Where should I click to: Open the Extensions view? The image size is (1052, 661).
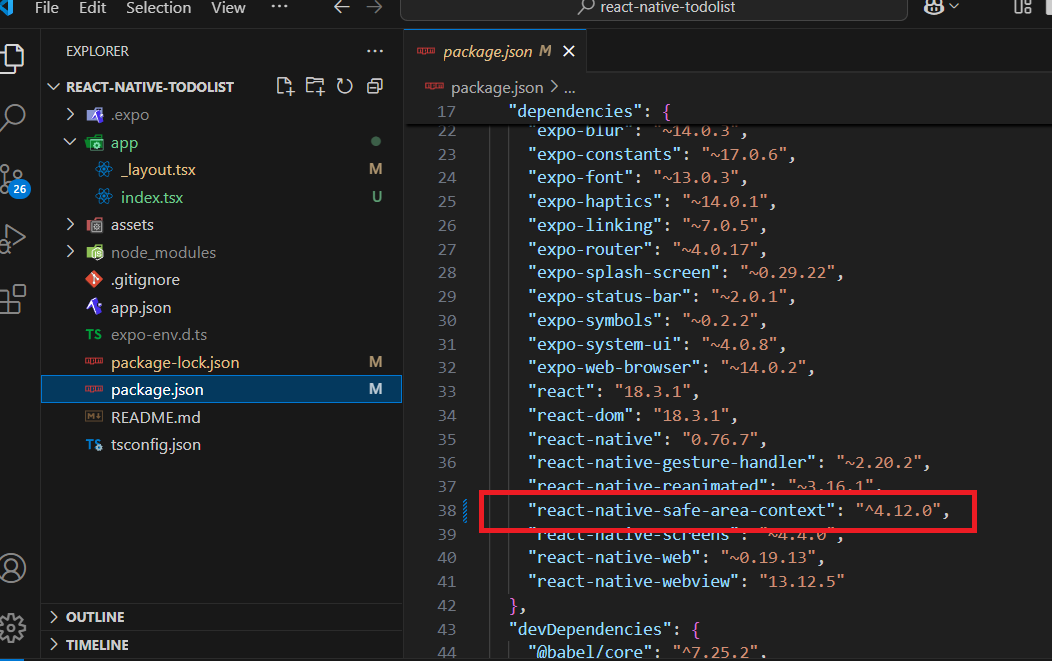(x=13, y=299)
